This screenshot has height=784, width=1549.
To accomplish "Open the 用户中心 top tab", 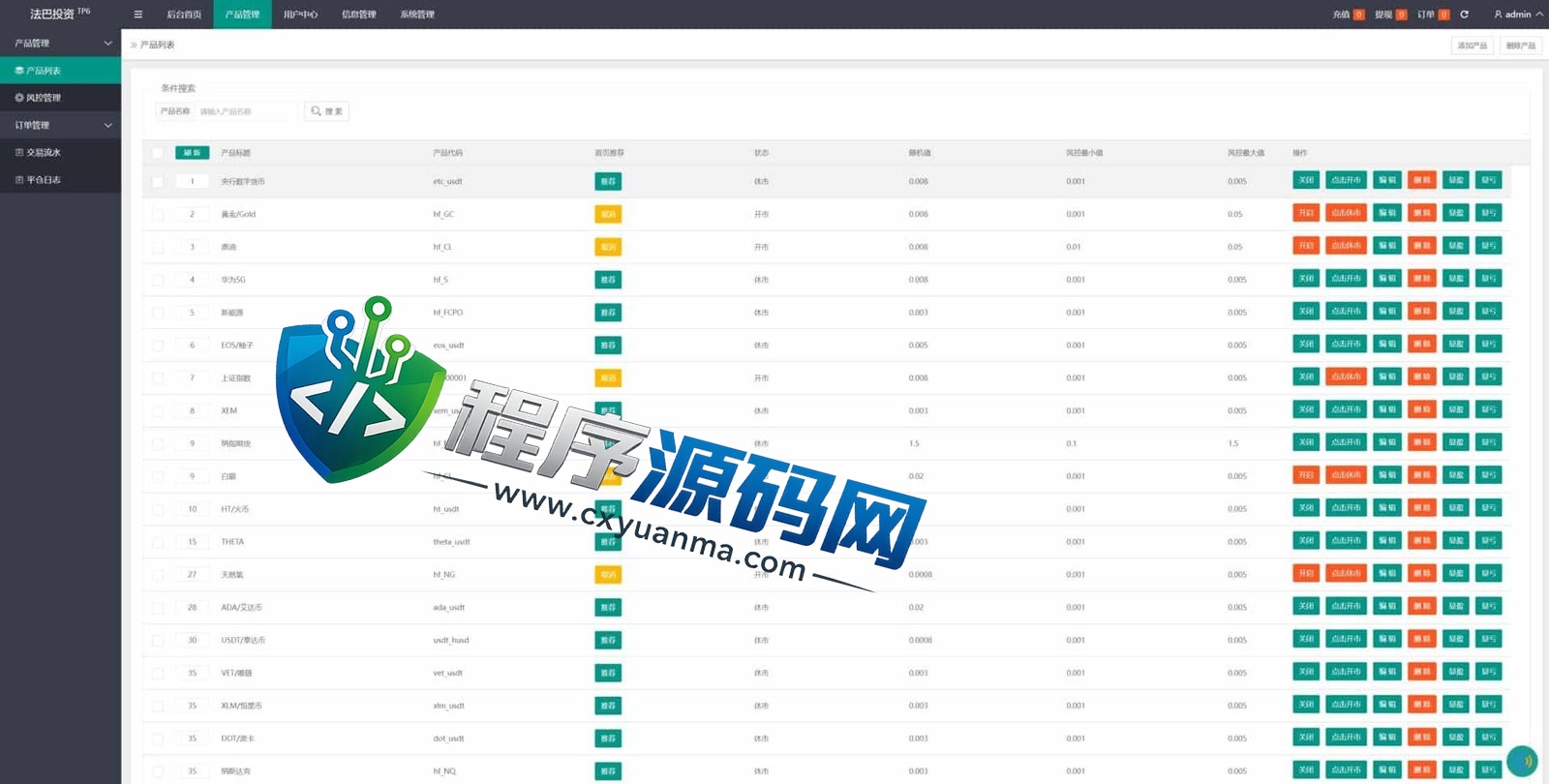I will tap(300, 15).
